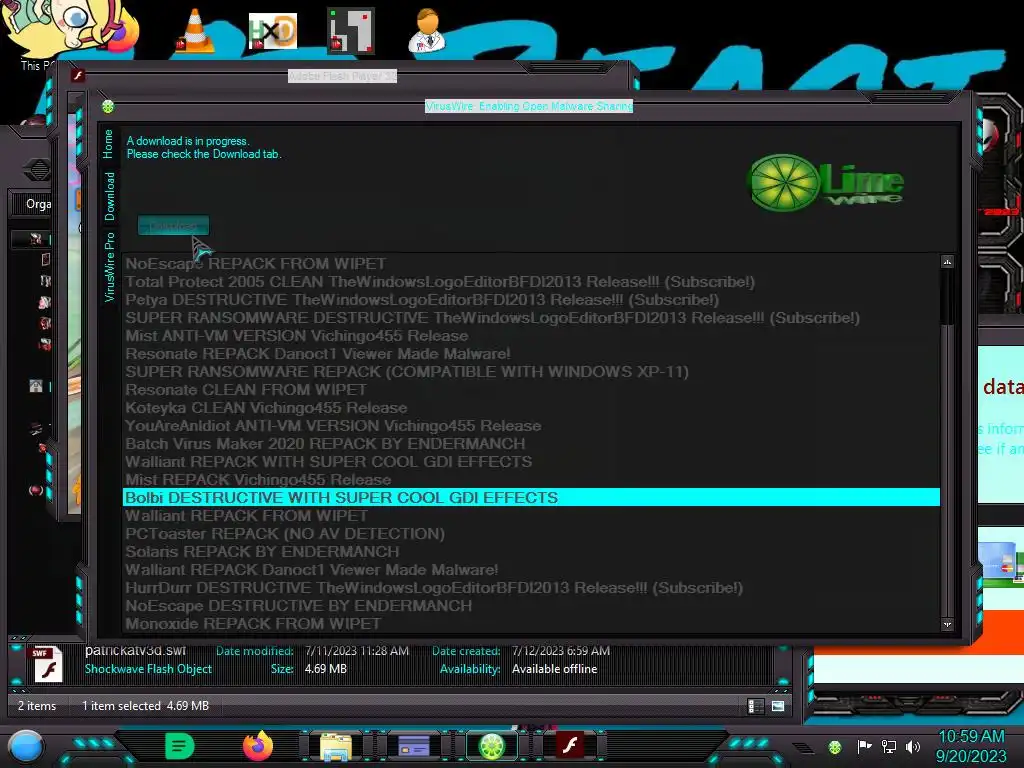
Task: Open the Start orb
Action: (x=26, y=746)
